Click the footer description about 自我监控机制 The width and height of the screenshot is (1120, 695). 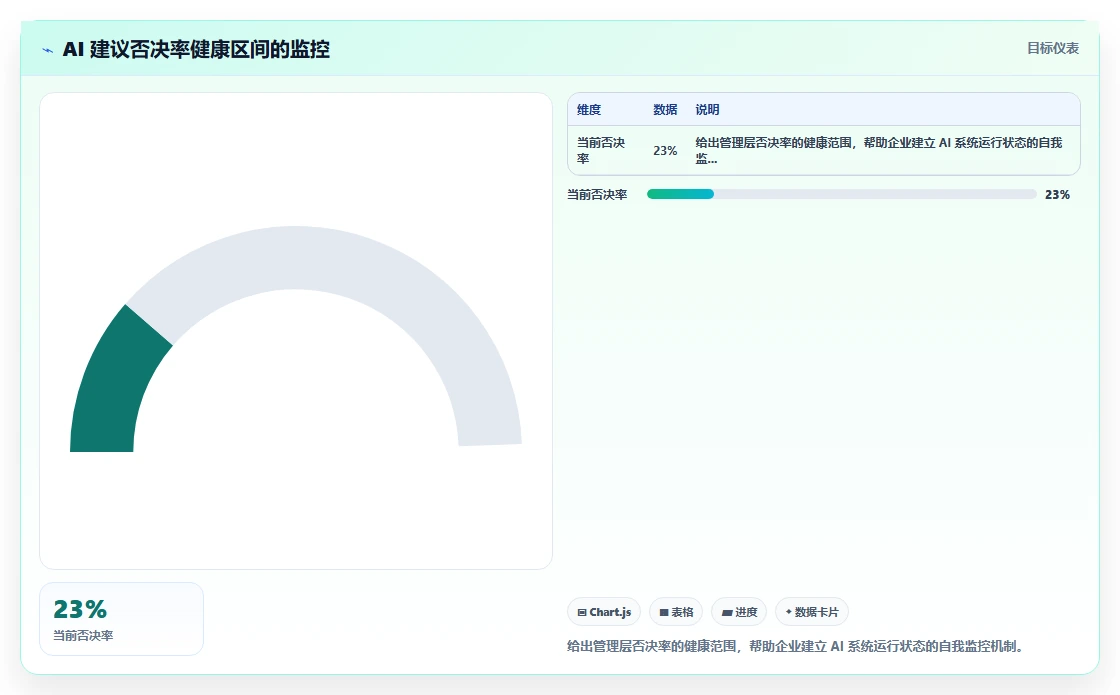(797, 646)
